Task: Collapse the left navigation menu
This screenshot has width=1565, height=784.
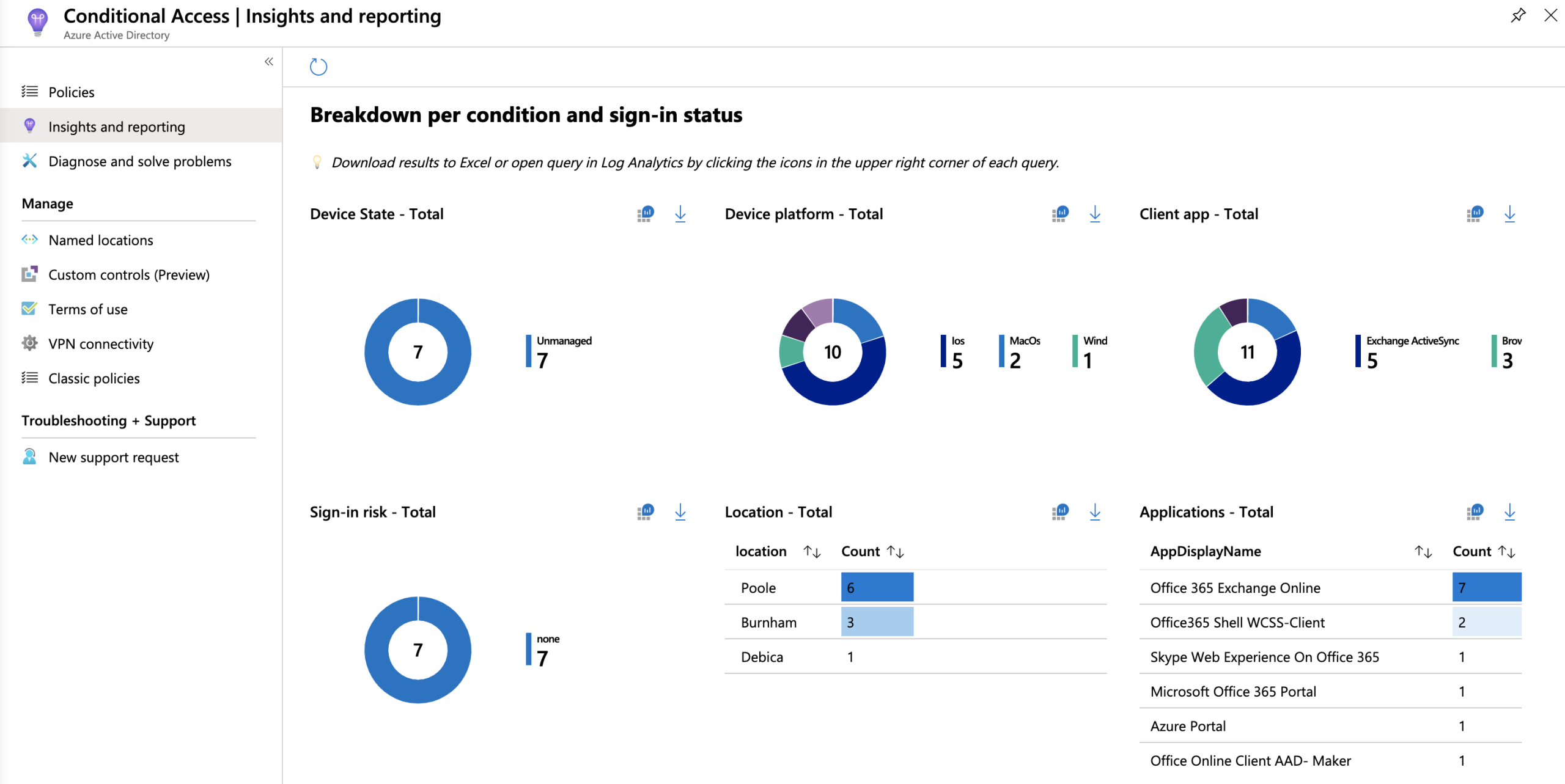Action: [x=269, y=62]
